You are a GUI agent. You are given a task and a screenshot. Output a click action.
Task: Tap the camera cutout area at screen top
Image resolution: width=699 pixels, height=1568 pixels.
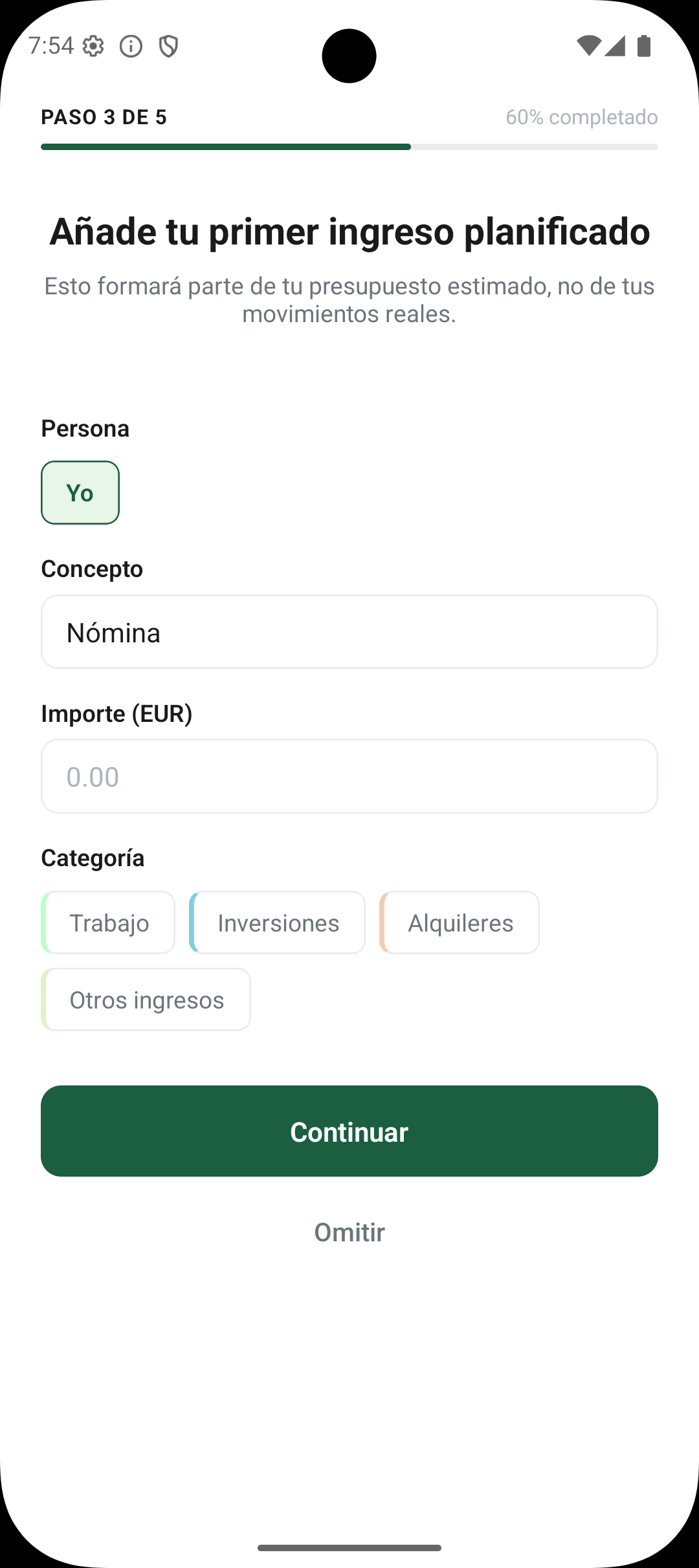[349, 56]
